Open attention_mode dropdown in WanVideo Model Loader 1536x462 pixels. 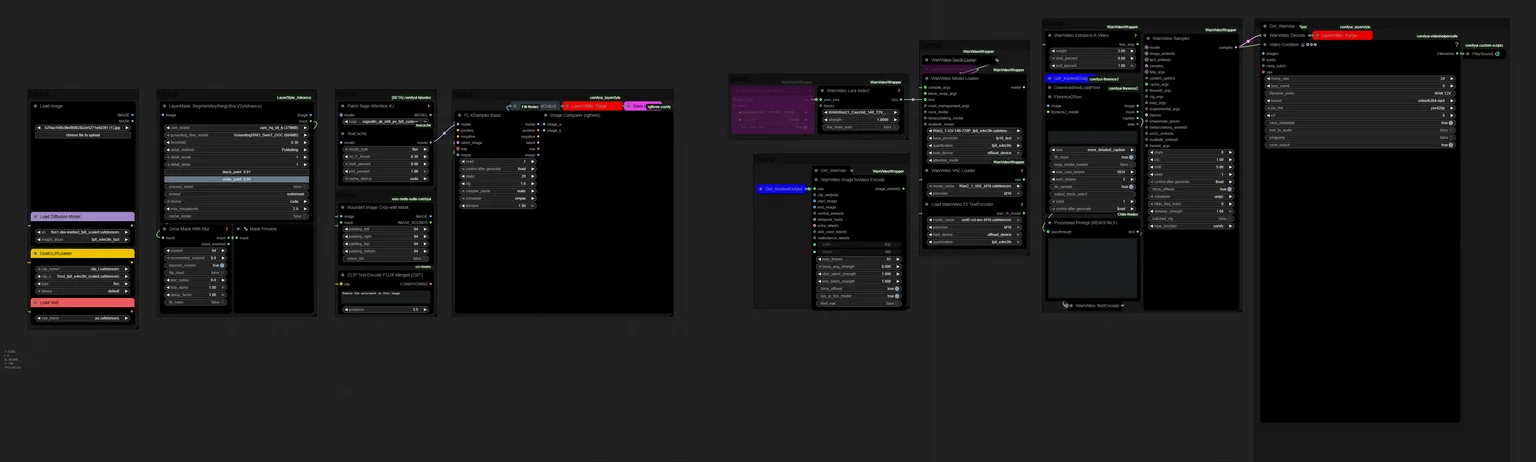click(x=973, y=160)
